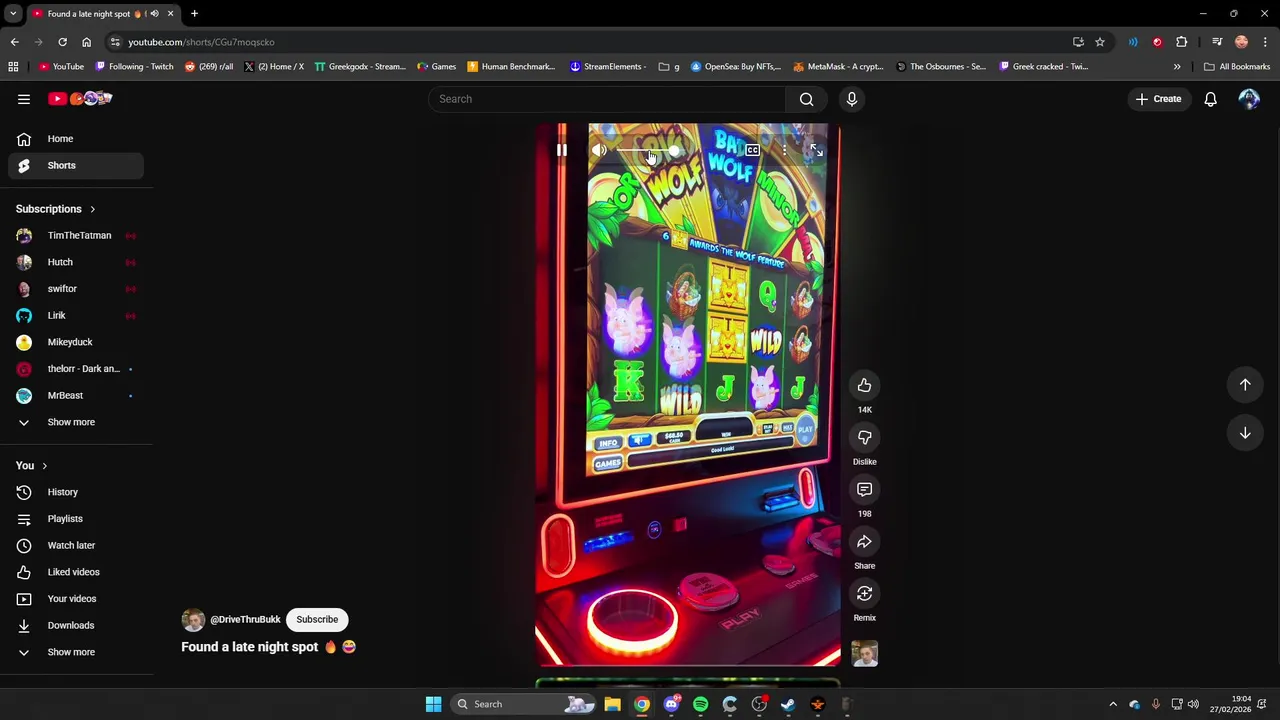Open the @DriveThruBukk avatar
Image resolution: width=1280 pixels, height=720 pixels.
(193, 619)
